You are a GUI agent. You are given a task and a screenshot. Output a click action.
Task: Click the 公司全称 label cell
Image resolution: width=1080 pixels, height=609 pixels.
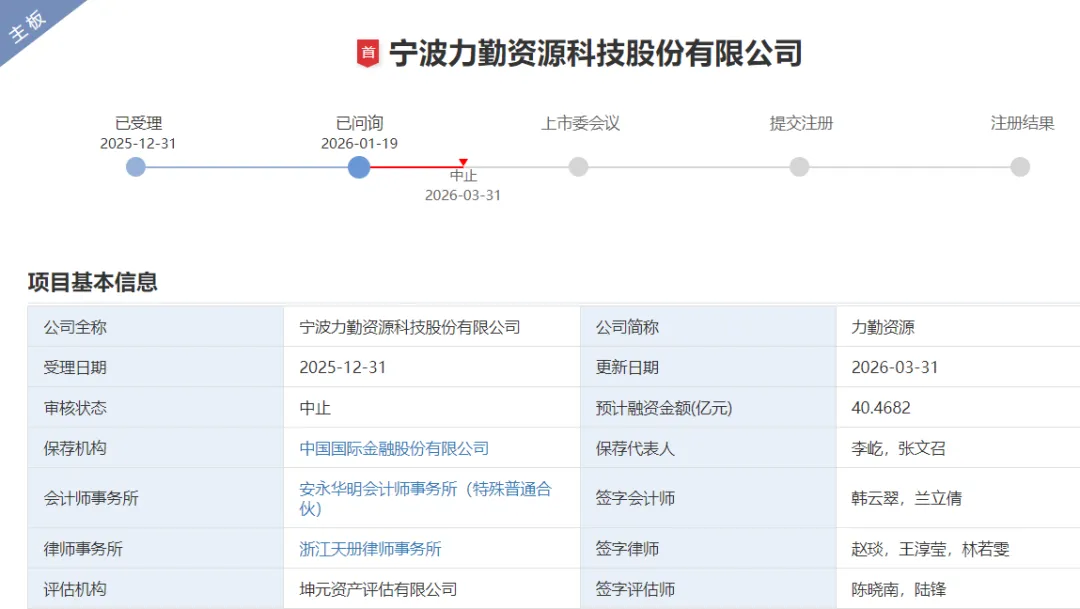coord(155,327)
